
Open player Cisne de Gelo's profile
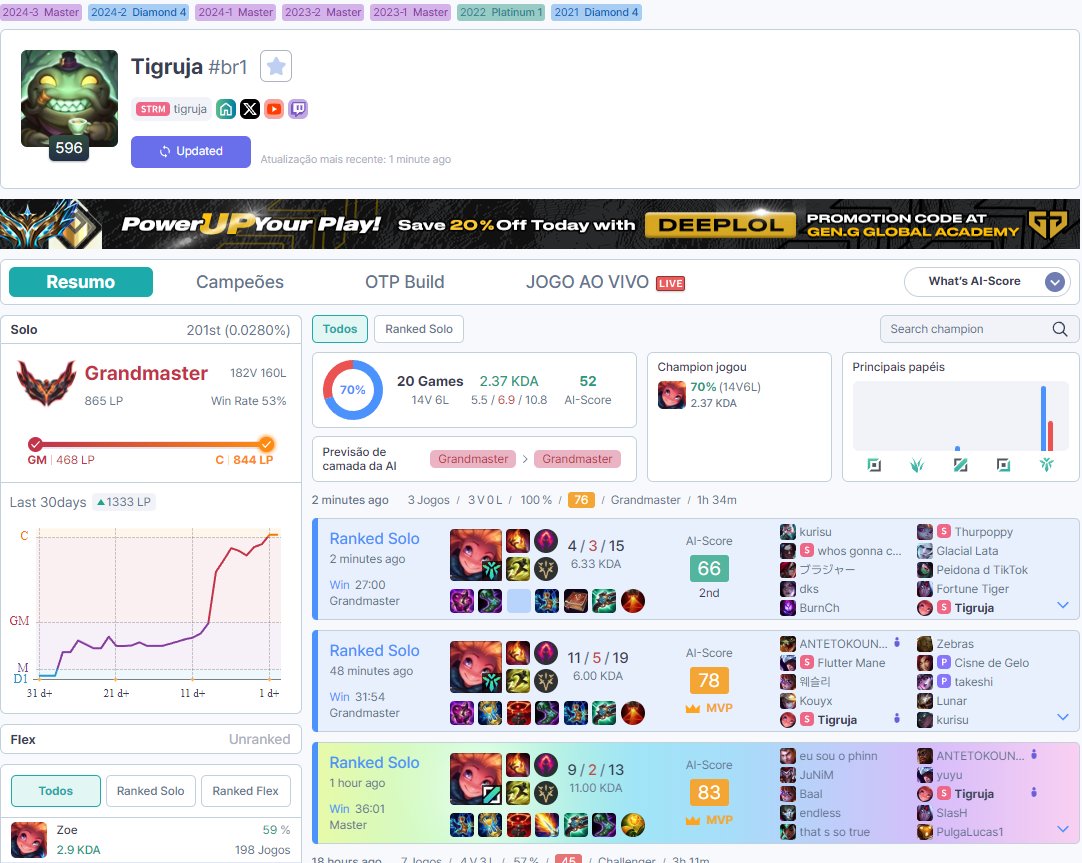pyautogui.click(x=992, y=662)
